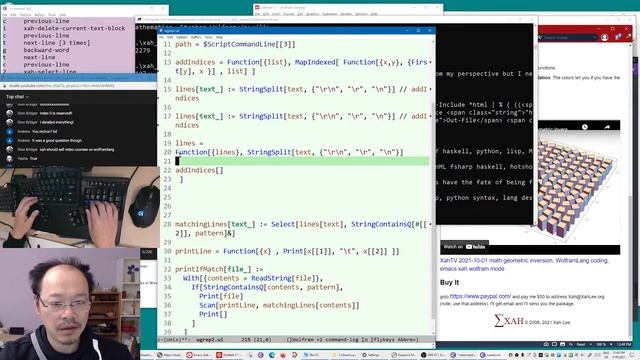Click 'backward-word' in the command log window
Screen dimensions: 640x360
[46, 50]
